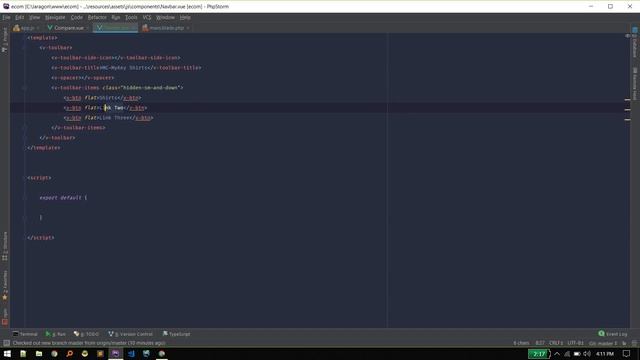Image resolution: width=640 pixels, height=360 pixels.
Task: Click the 'Link Three' button code line
Action: point(109,118)
